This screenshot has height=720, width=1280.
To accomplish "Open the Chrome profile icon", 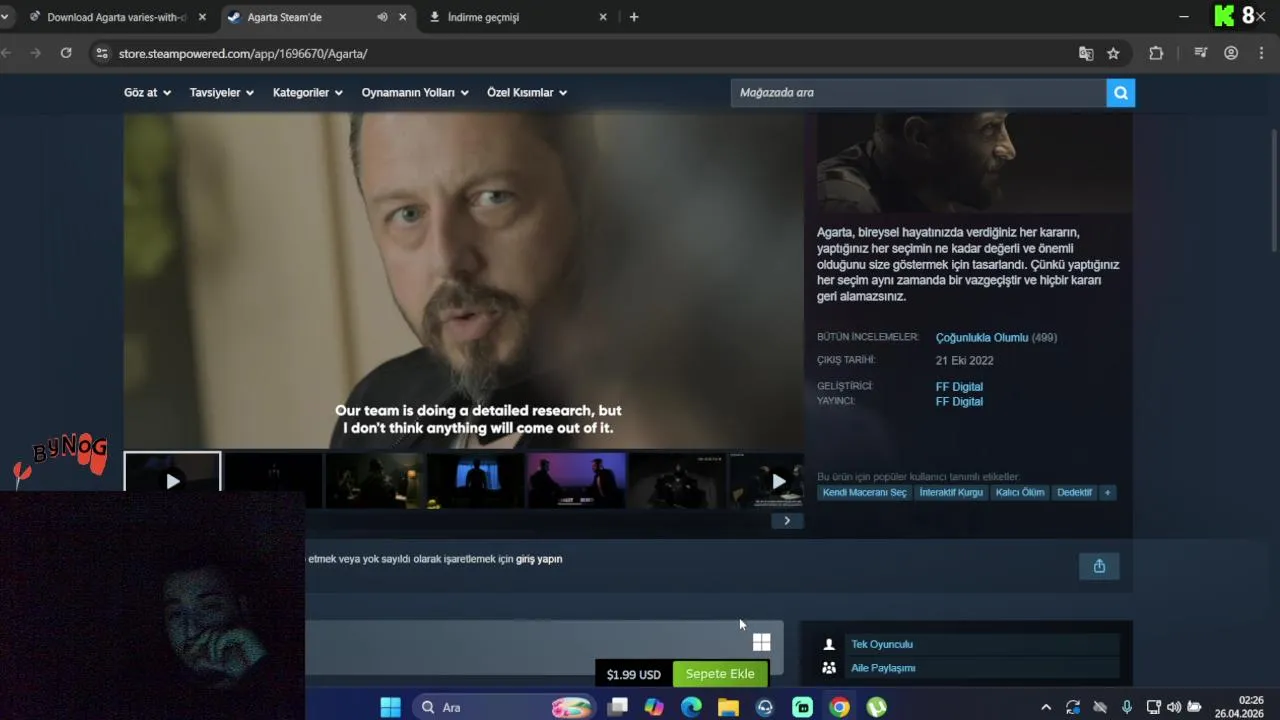I will (1231, 53).
